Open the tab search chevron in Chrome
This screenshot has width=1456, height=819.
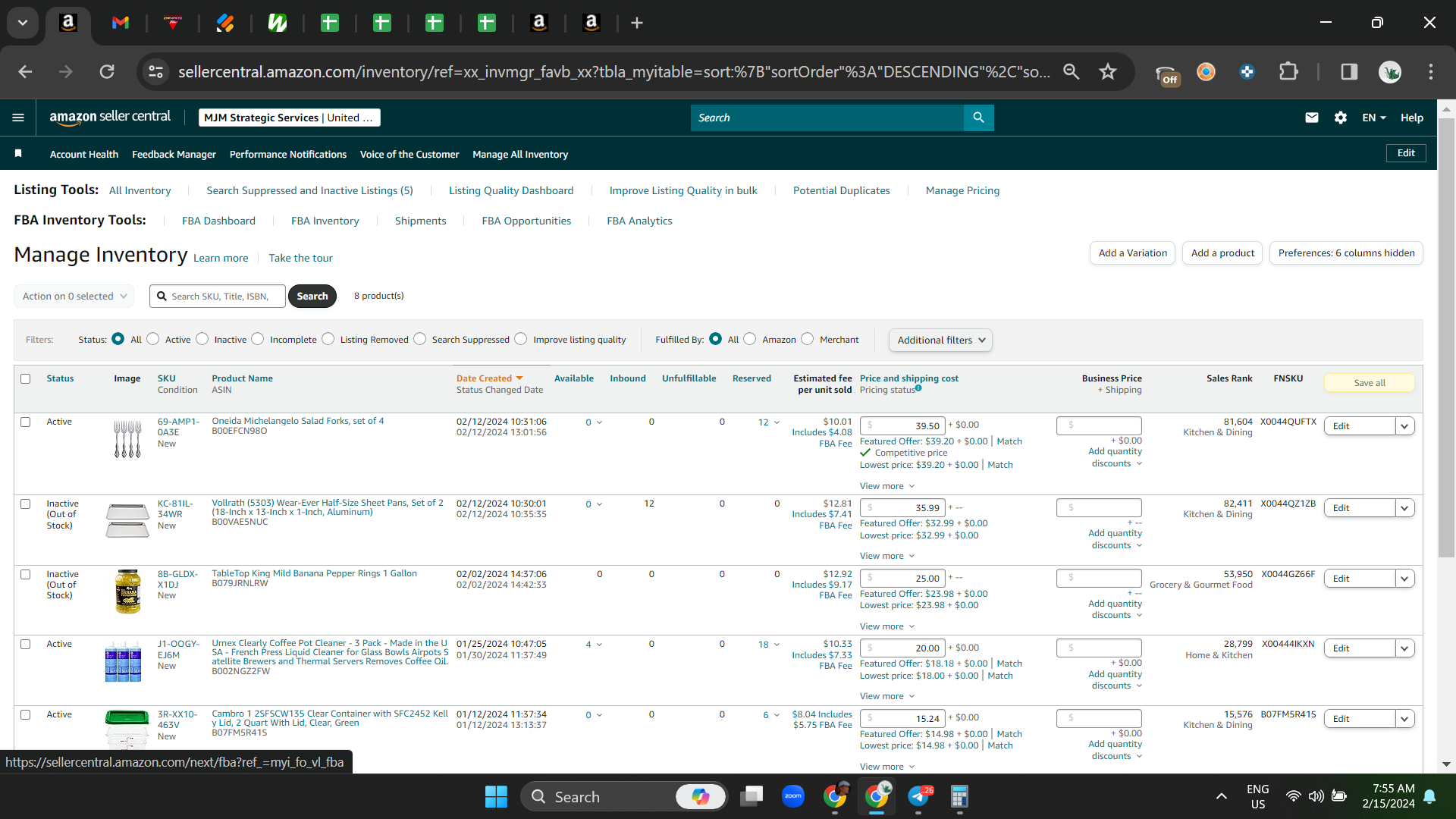(23, 23)
